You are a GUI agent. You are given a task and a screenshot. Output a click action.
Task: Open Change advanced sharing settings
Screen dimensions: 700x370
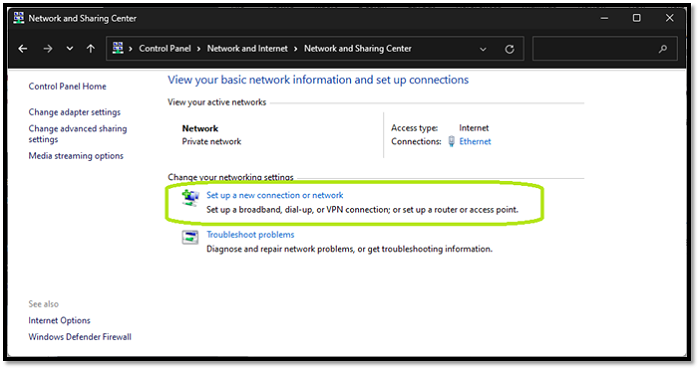pos(78,134)
